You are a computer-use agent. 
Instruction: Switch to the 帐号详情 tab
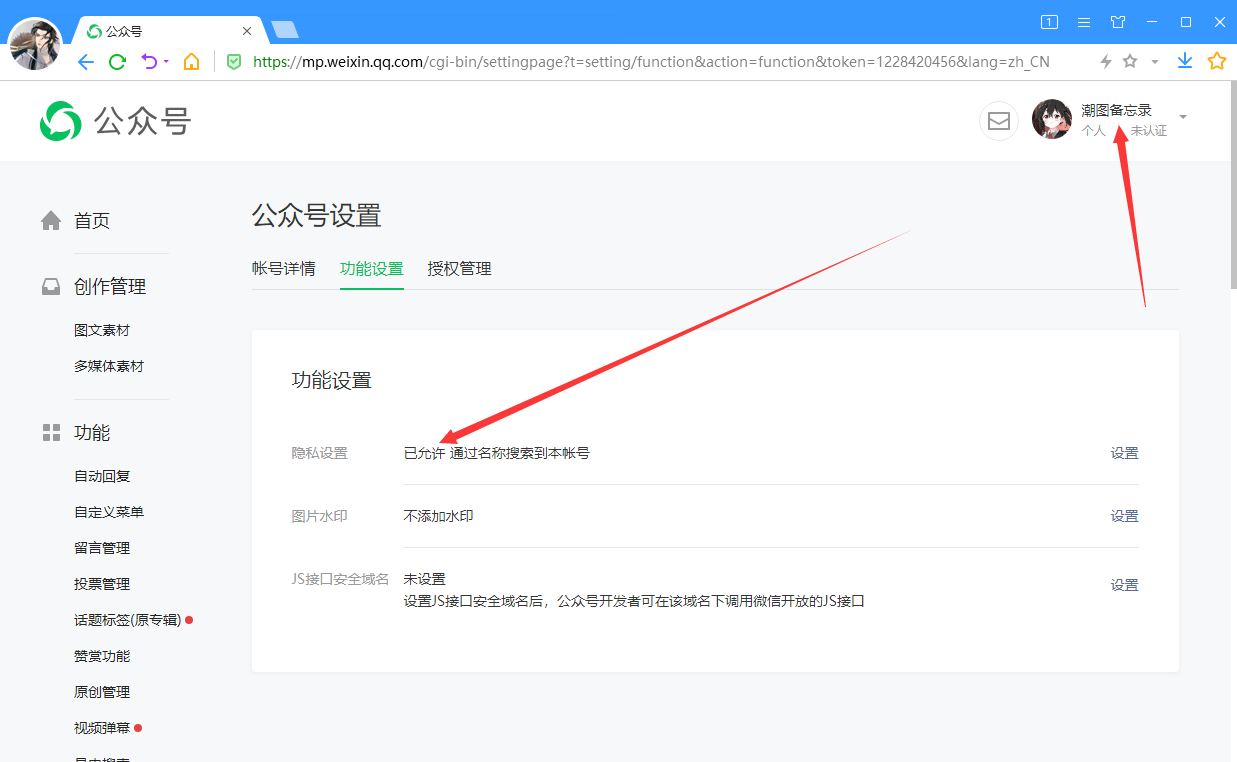284,268
